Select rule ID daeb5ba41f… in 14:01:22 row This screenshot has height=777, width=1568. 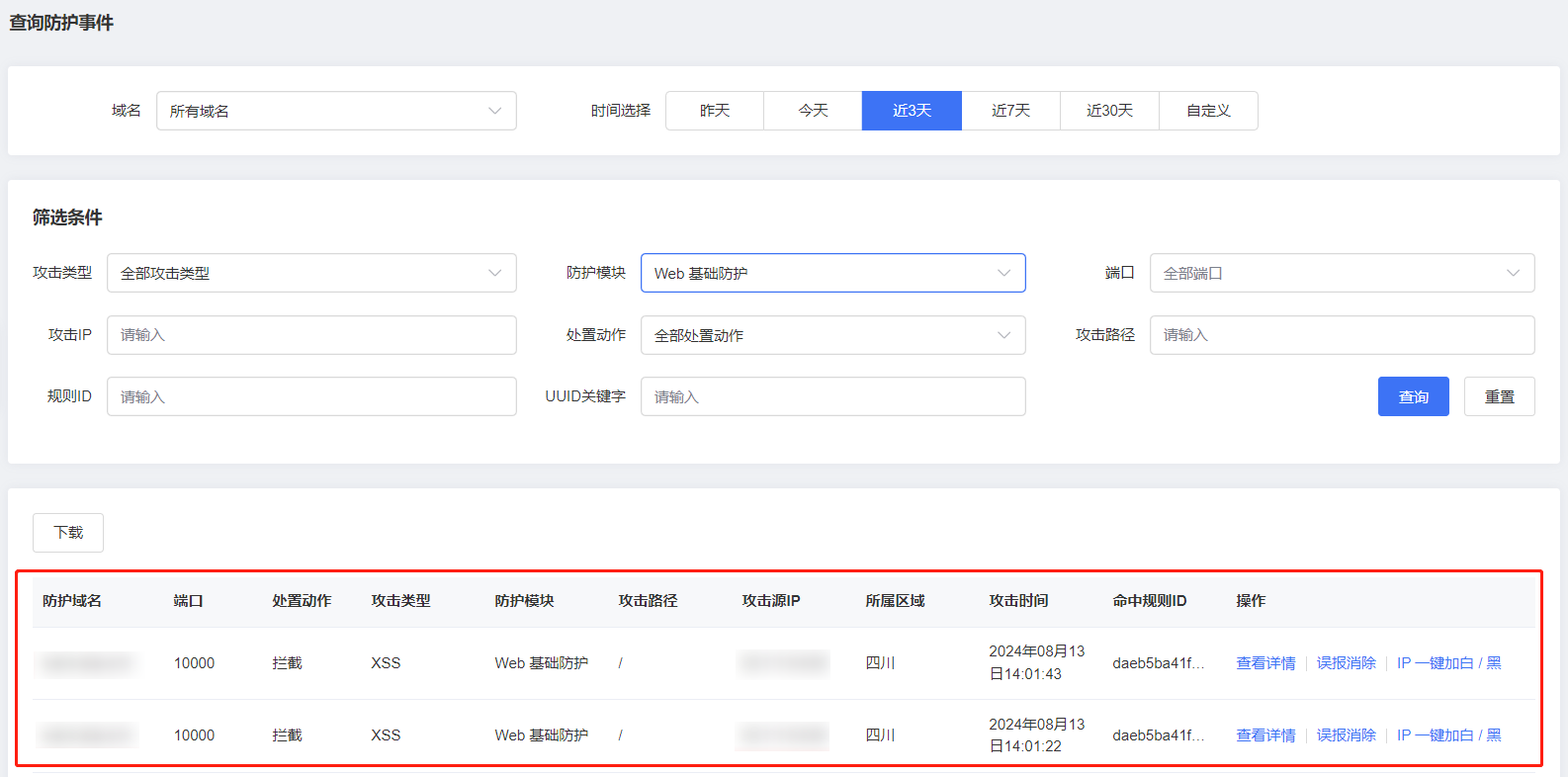[x=1159, y=735]
